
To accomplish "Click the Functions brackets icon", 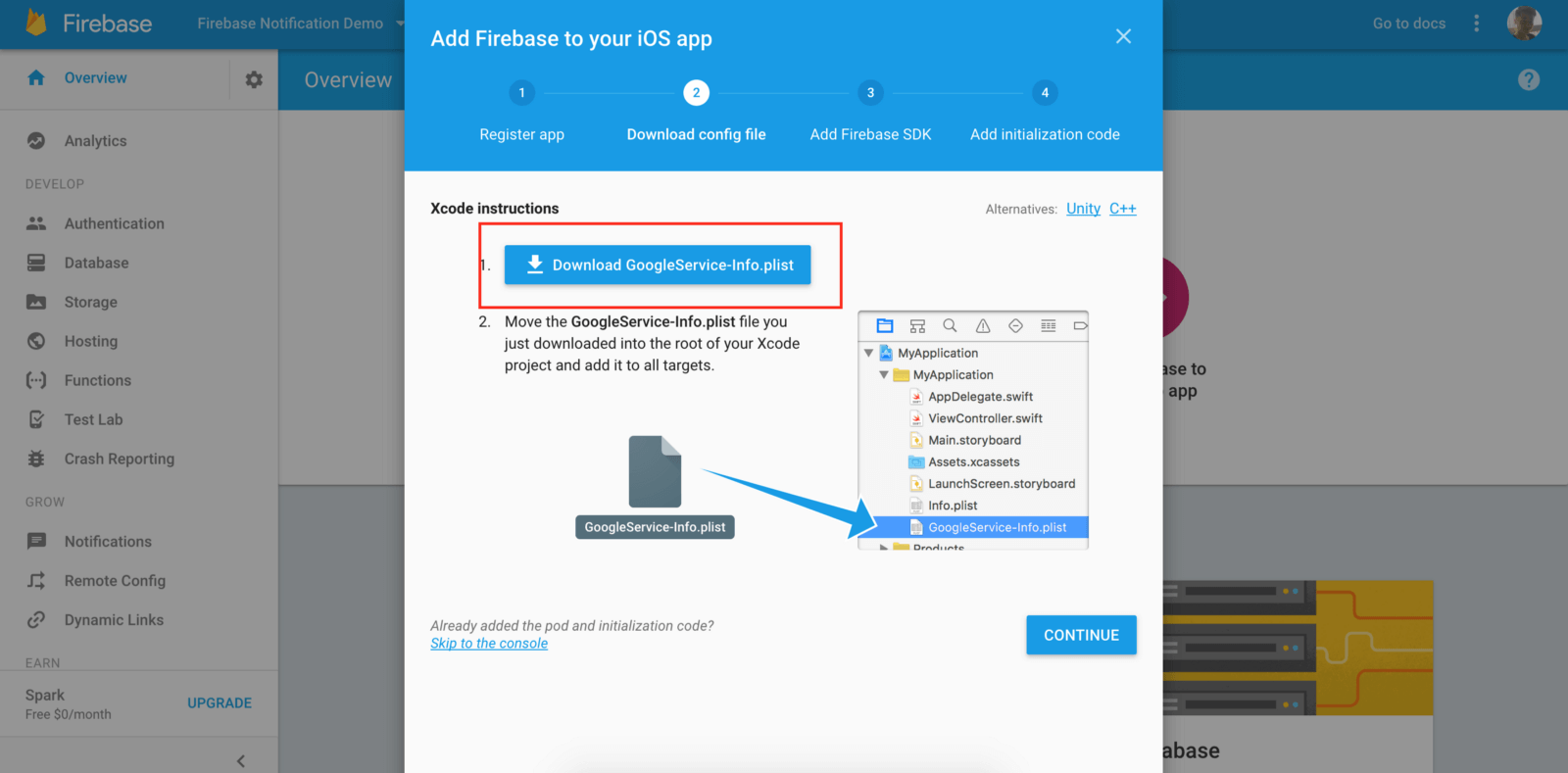I will tap(36, 380).
